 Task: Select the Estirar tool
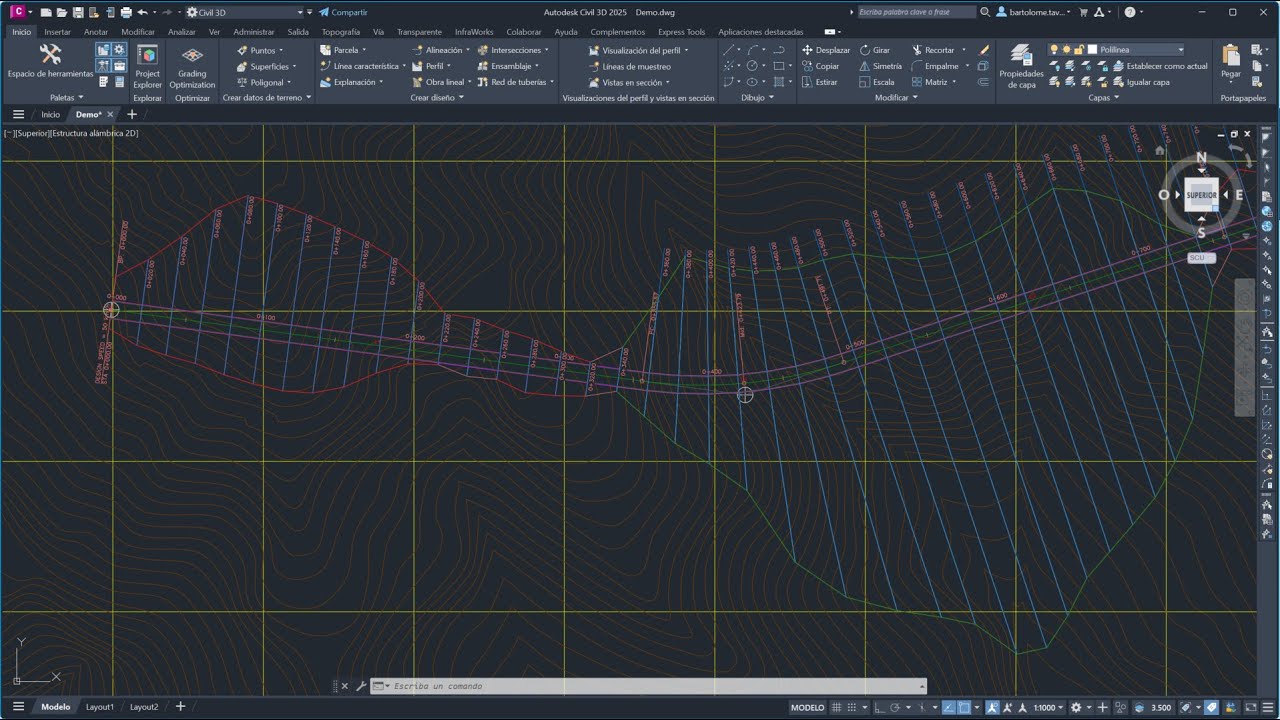(x=820, y=82)
